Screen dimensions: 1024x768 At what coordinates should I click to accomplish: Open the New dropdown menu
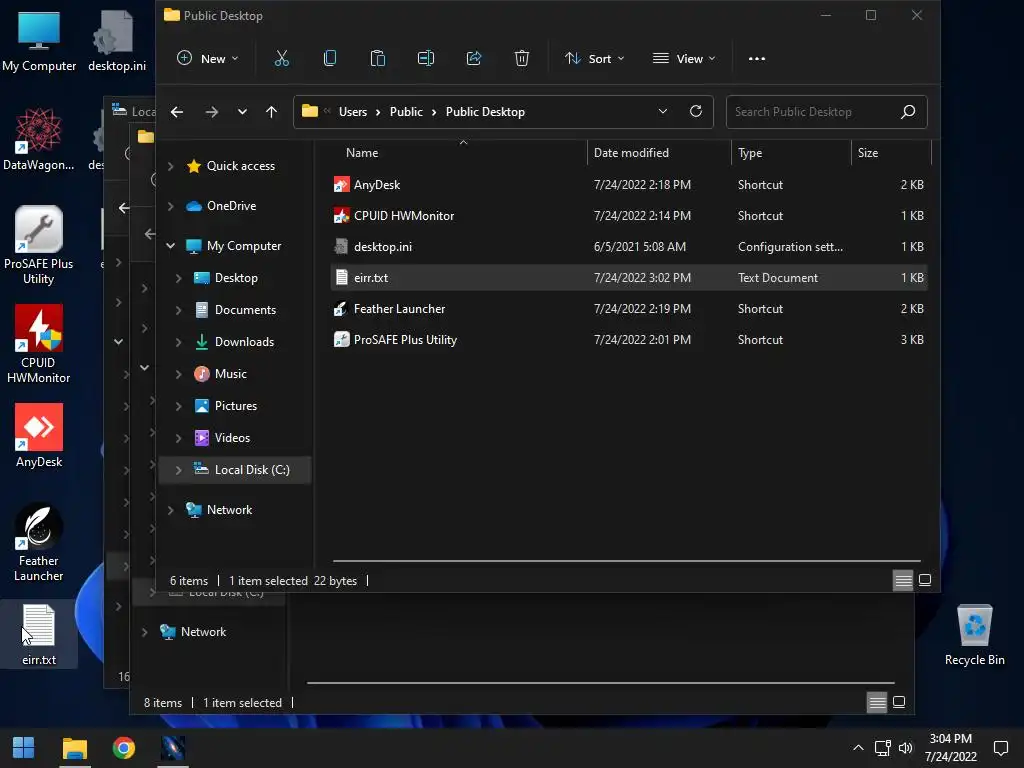coord(208,59)
